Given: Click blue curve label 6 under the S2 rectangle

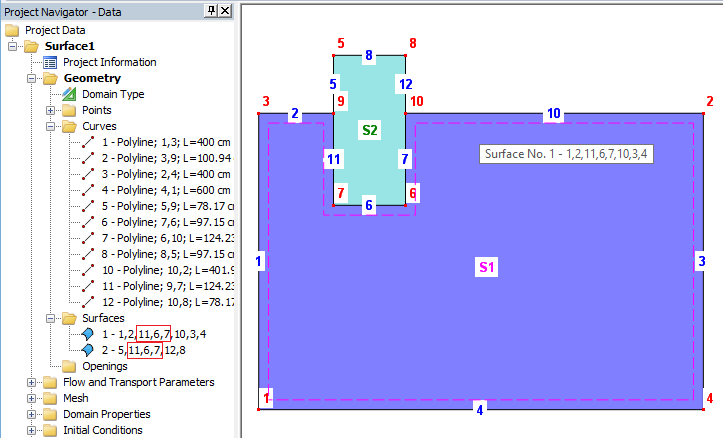Looking at the screenshot, I should point(369,205).
